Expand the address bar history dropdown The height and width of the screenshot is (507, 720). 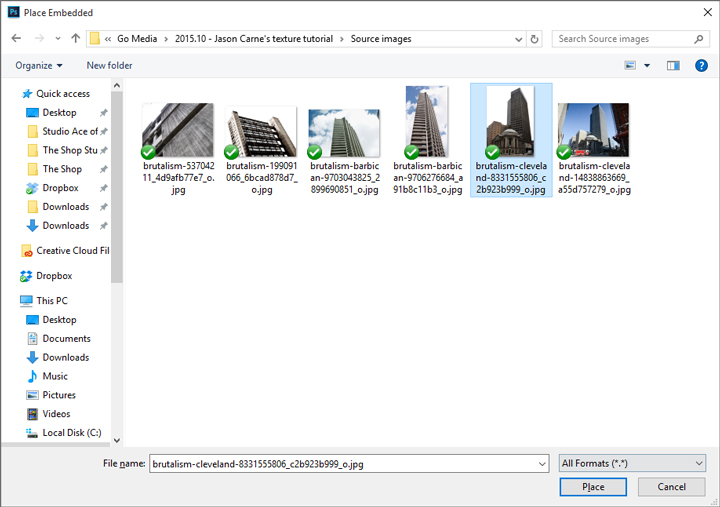[518, 39]
